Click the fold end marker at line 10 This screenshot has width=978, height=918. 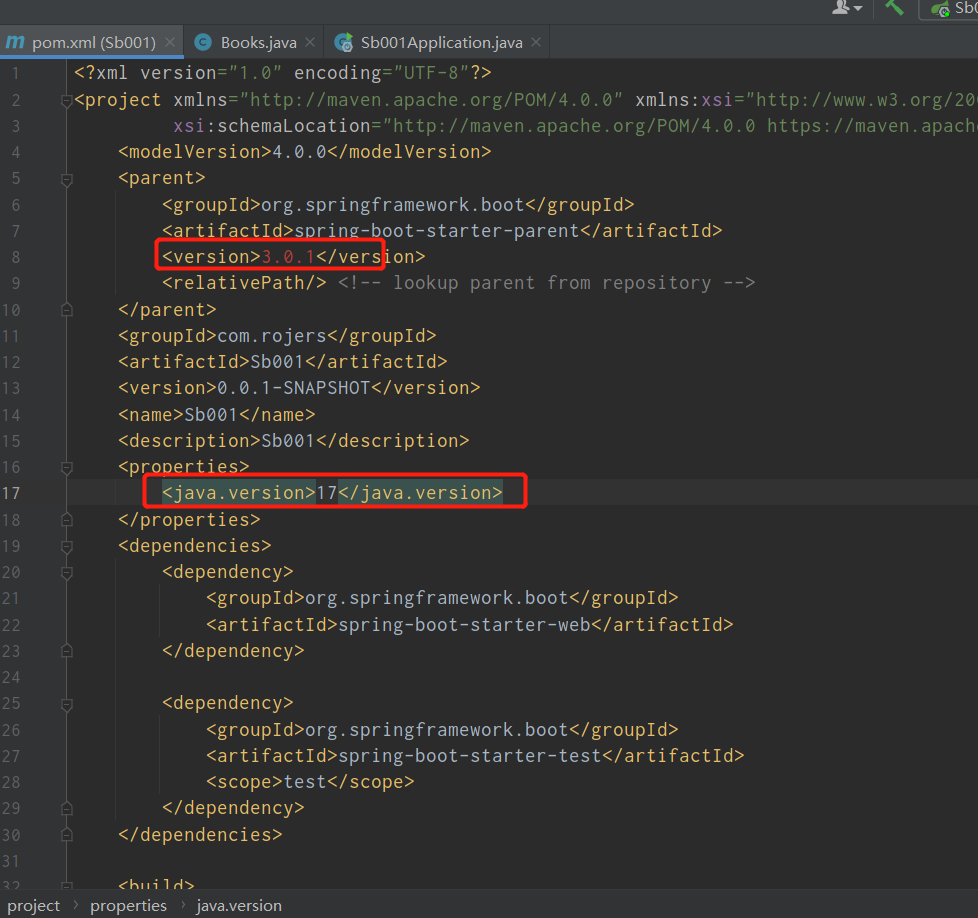click(x=67, y=309)
